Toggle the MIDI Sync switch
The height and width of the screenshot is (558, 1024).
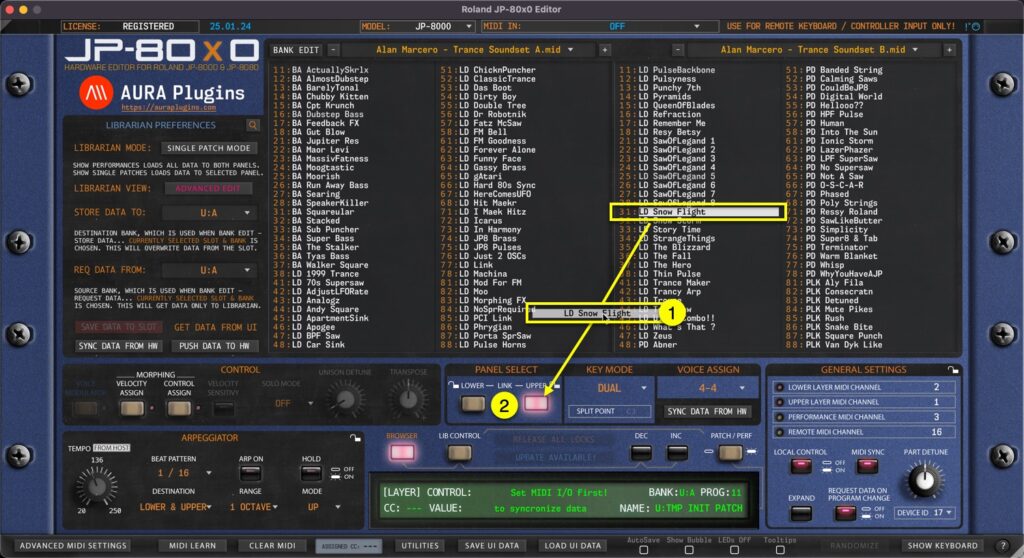[x=867, y=466]
